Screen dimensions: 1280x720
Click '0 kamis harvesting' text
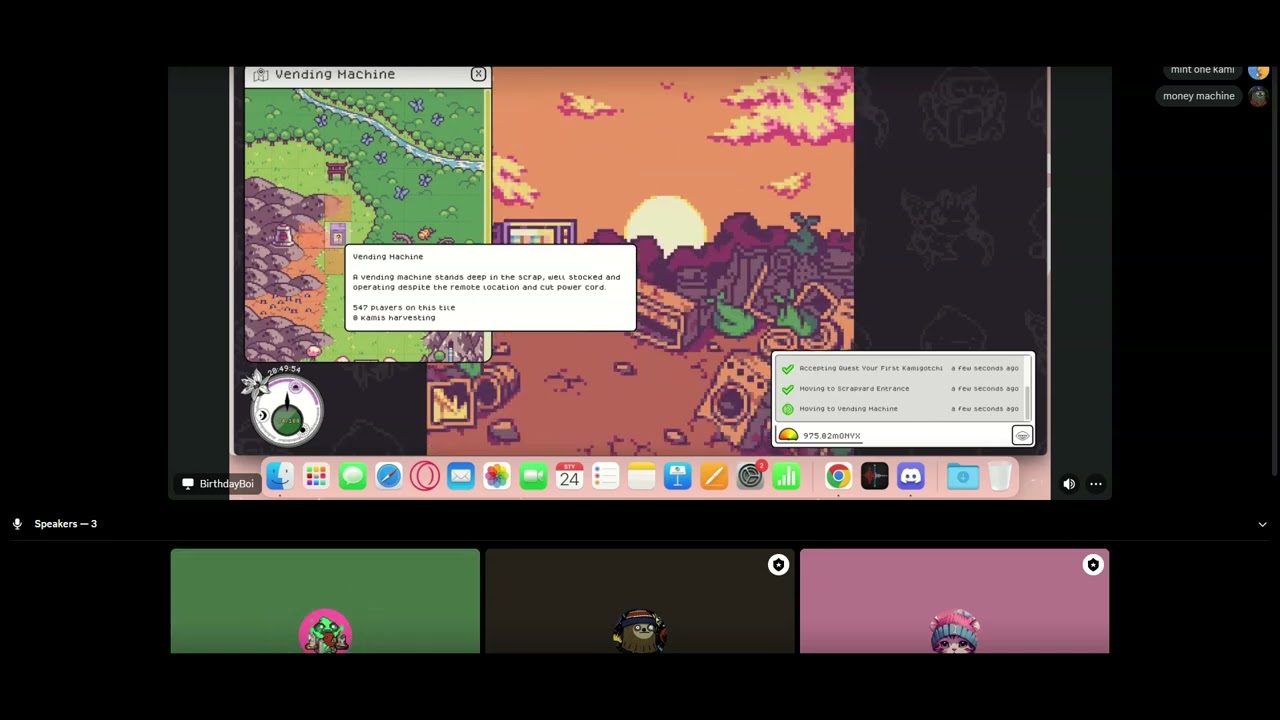tap(393, 318)
